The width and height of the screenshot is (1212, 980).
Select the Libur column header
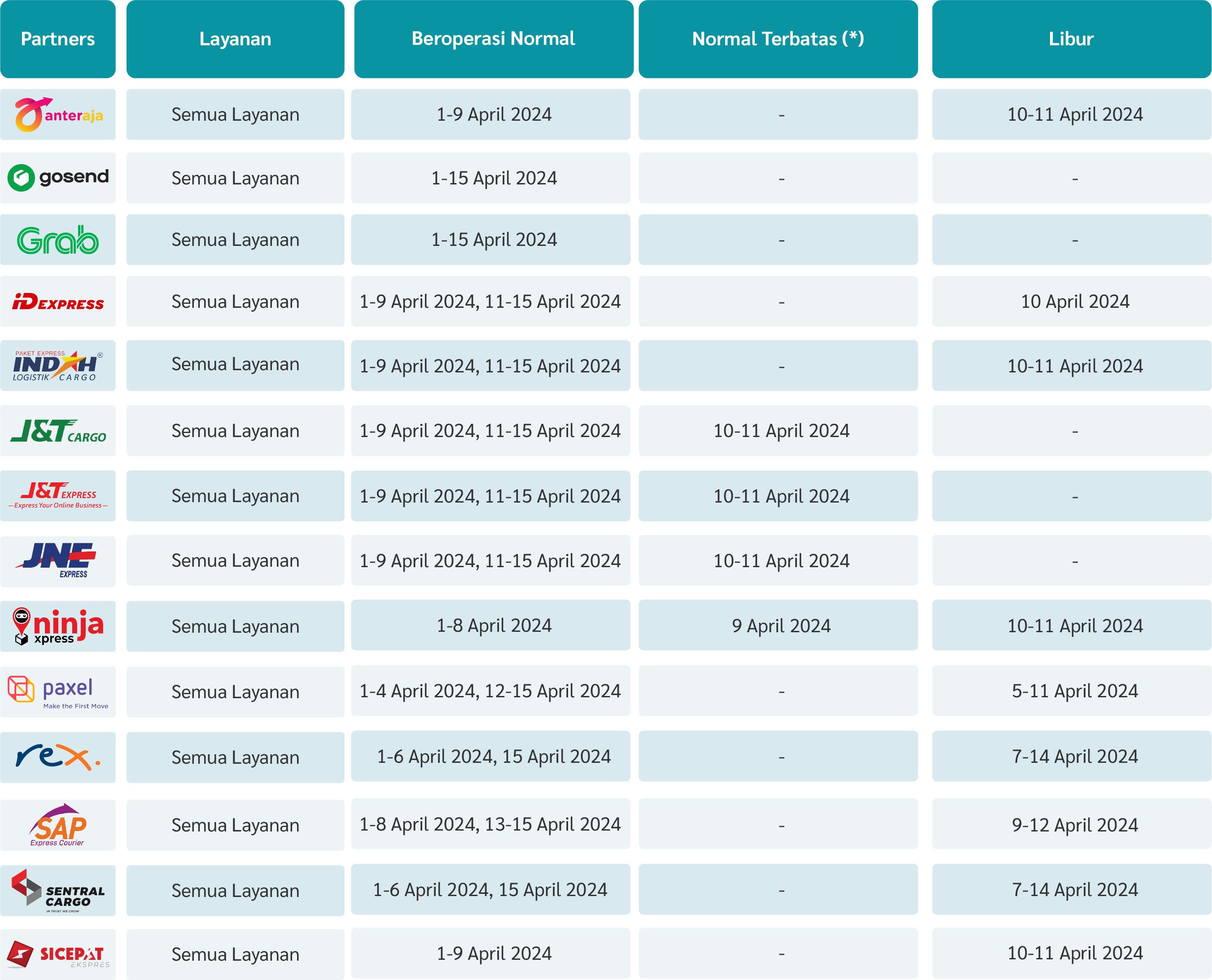(x=1072, y=39)
